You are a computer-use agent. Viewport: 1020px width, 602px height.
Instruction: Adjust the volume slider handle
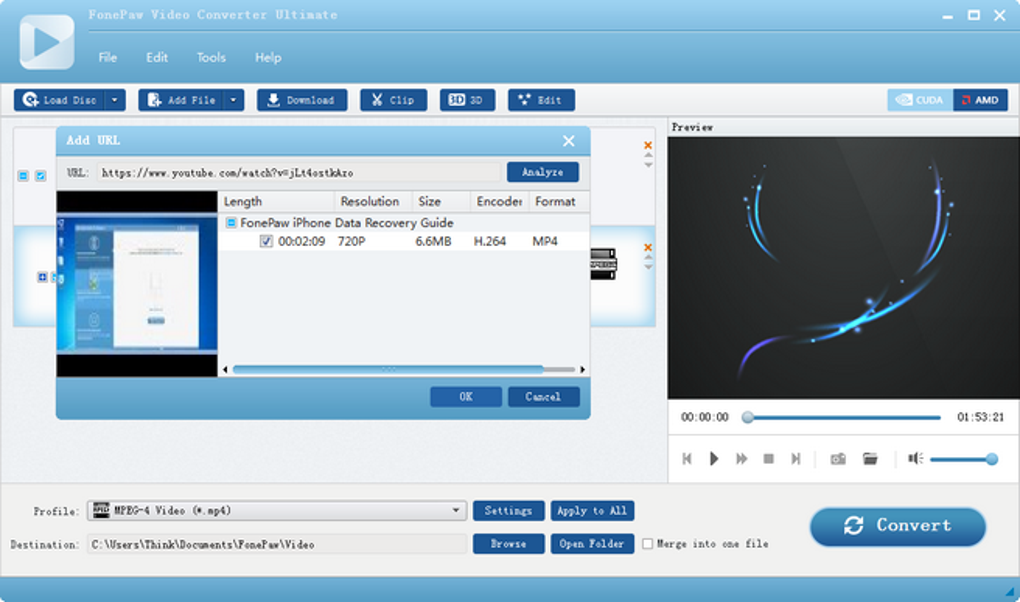[991, 459]
